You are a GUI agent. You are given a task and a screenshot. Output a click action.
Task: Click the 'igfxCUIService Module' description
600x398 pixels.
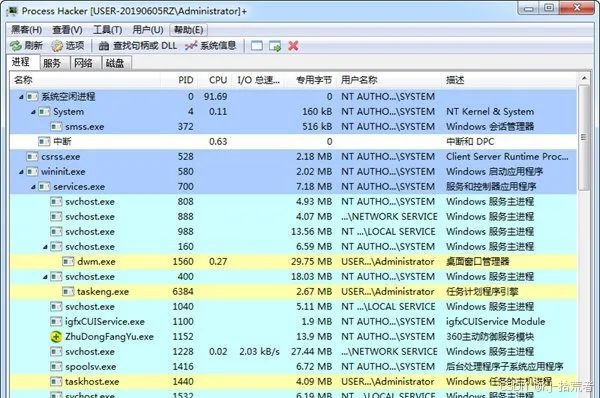click(x=496, y=321)
